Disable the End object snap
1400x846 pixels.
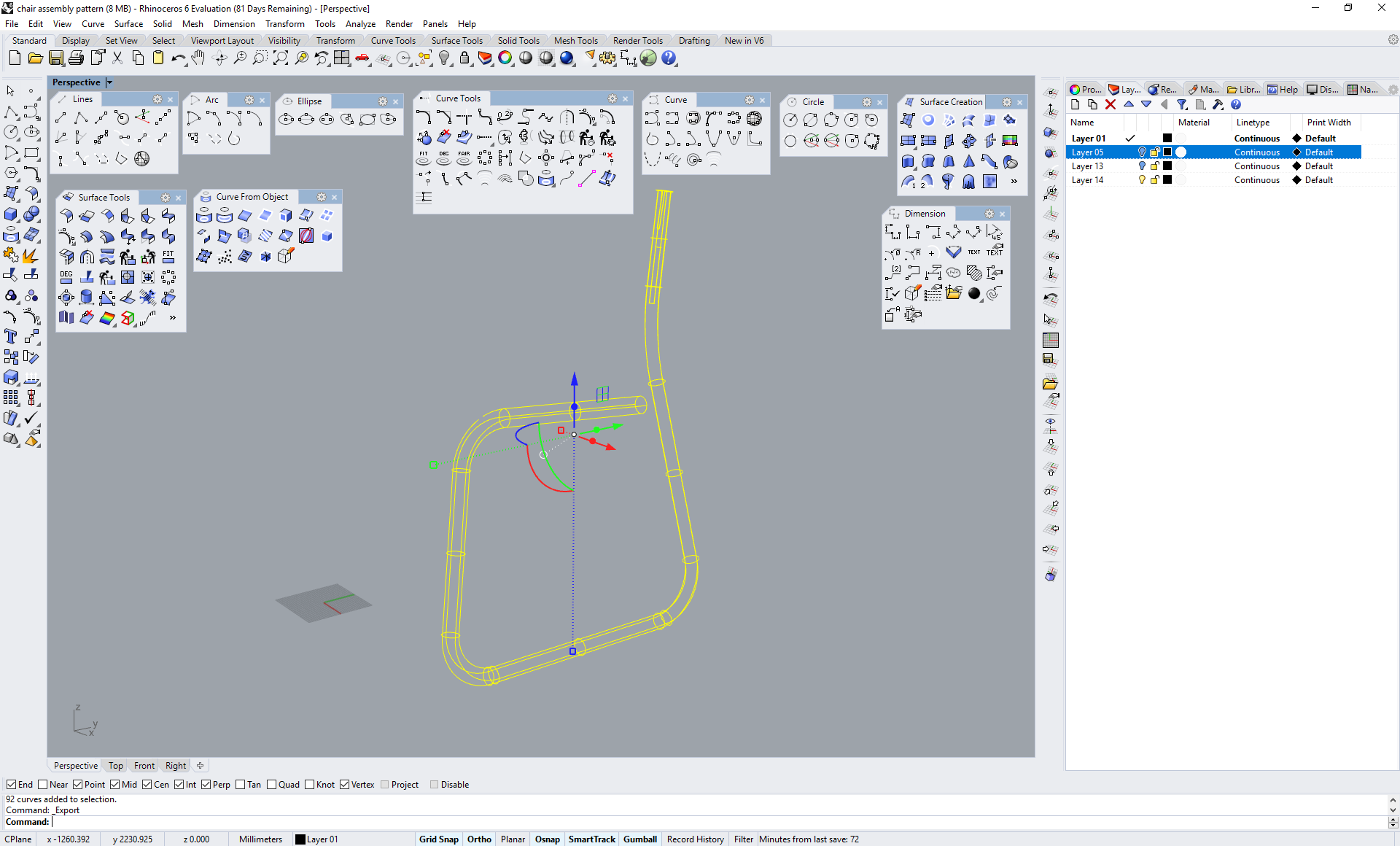(x=9, y=785)
